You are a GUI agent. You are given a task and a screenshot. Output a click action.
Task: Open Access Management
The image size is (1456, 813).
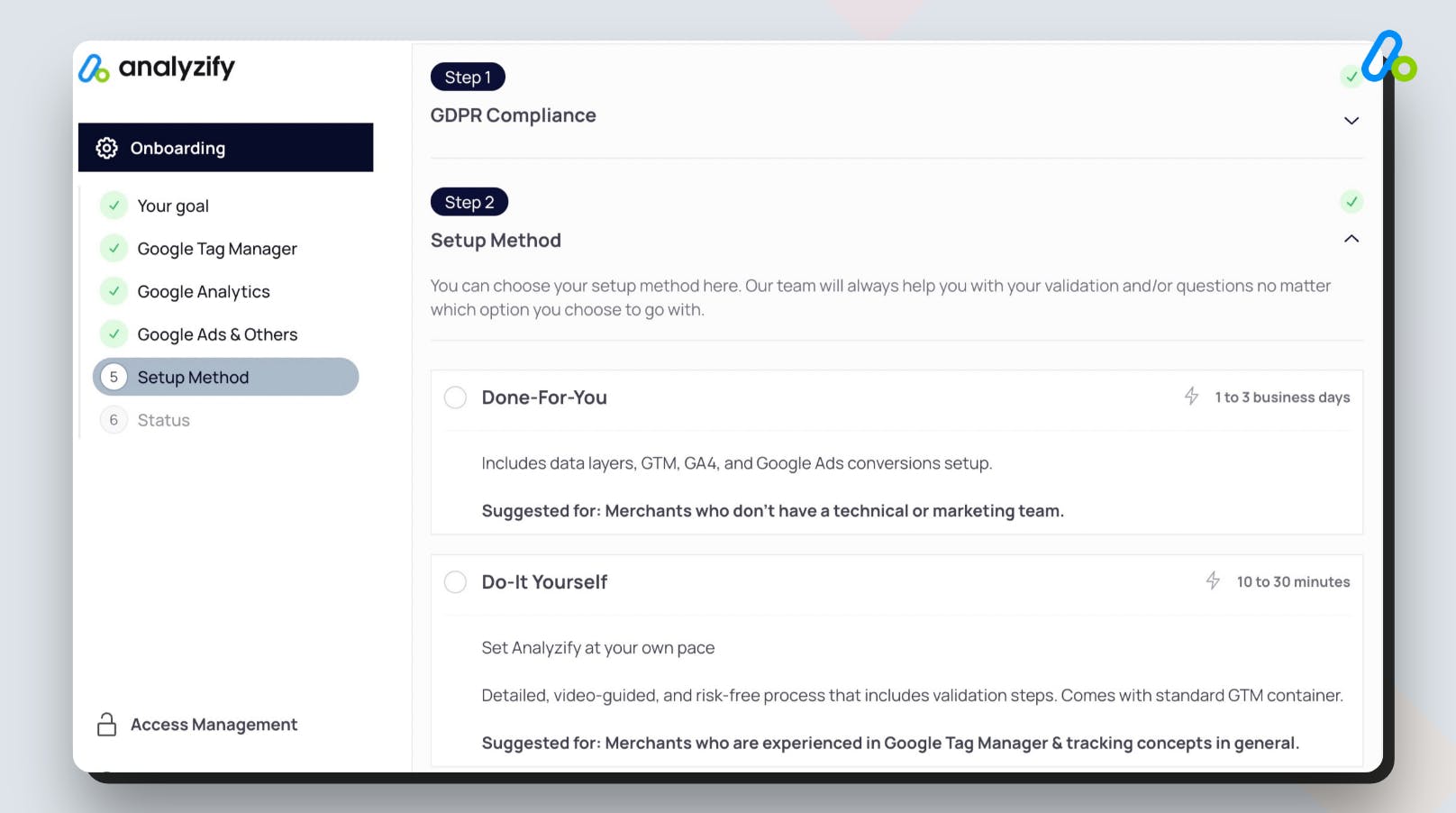pyautogui.click(x=214, y=725)
